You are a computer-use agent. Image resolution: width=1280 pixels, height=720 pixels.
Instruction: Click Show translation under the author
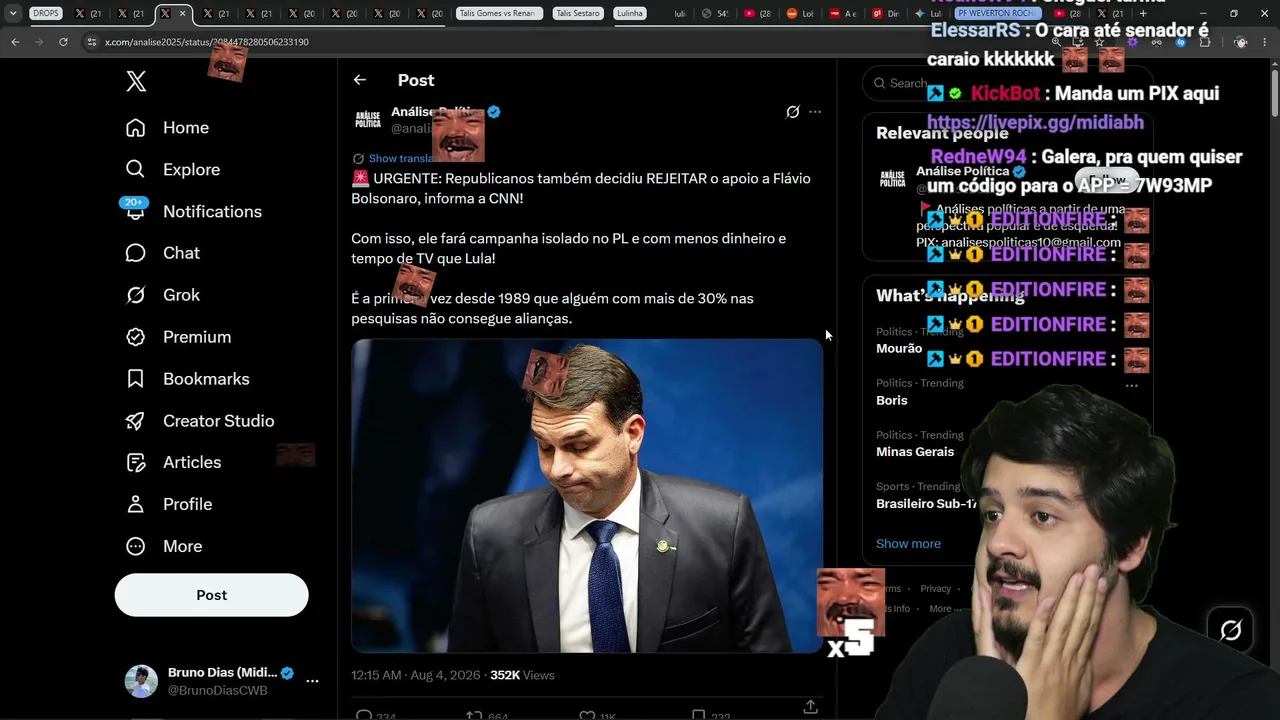[401, 158]
